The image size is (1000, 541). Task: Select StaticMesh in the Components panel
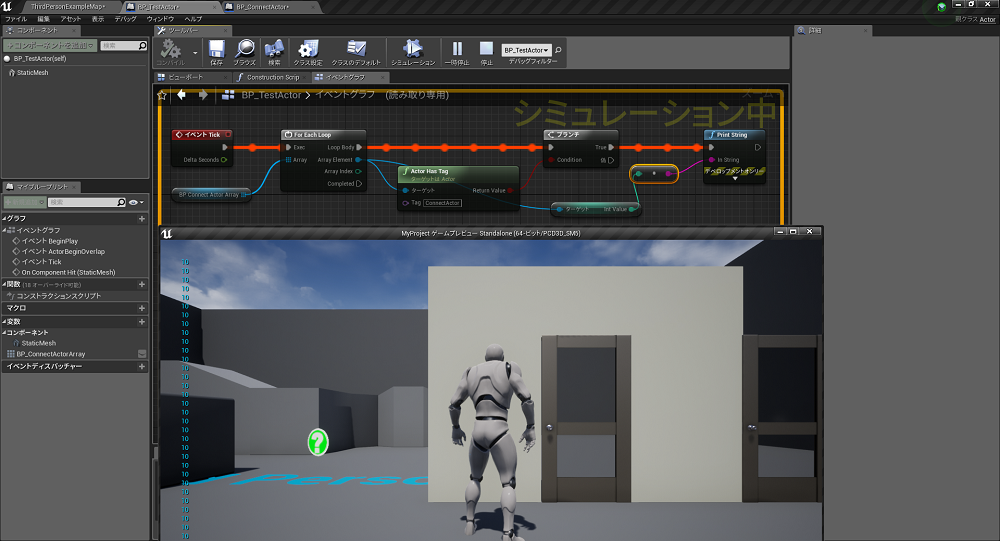[32, 73]
